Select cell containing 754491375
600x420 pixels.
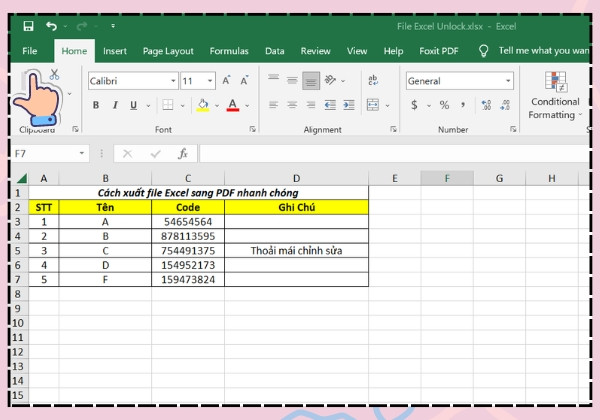(x=188, y=251)
